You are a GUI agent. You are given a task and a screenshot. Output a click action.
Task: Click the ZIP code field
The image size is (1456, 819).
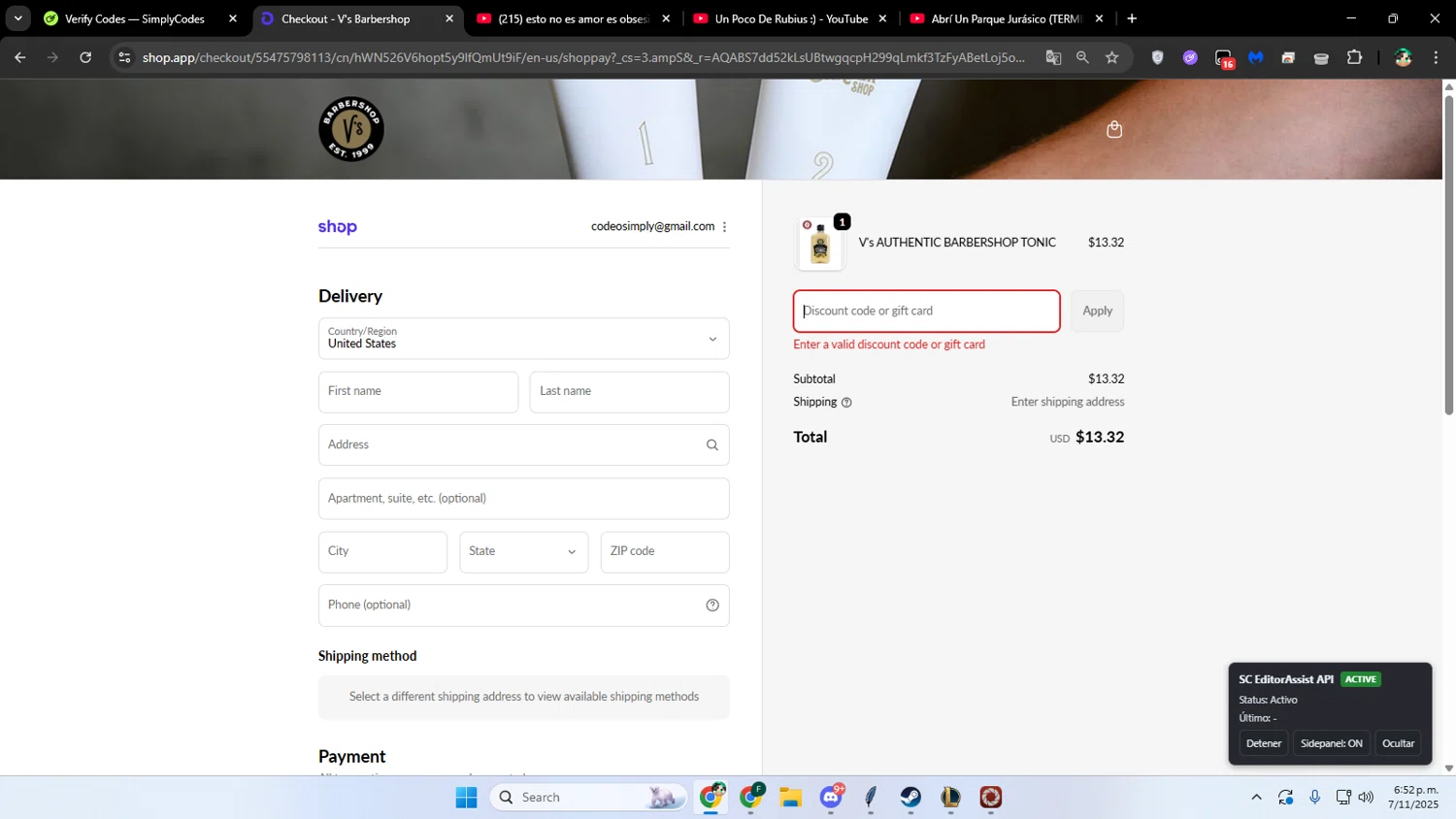(x=665, y=552)
